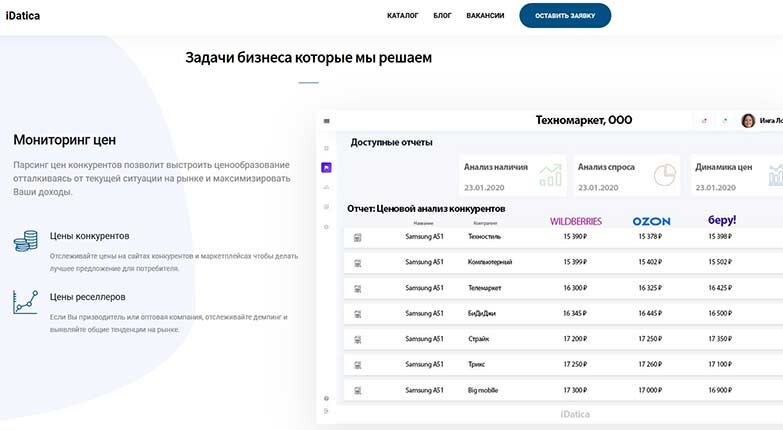Screen dimensions: 783x430
Task: Click the ОСТАВИТЬ ЗАЯВКУ button
Action: coord(565,15)
